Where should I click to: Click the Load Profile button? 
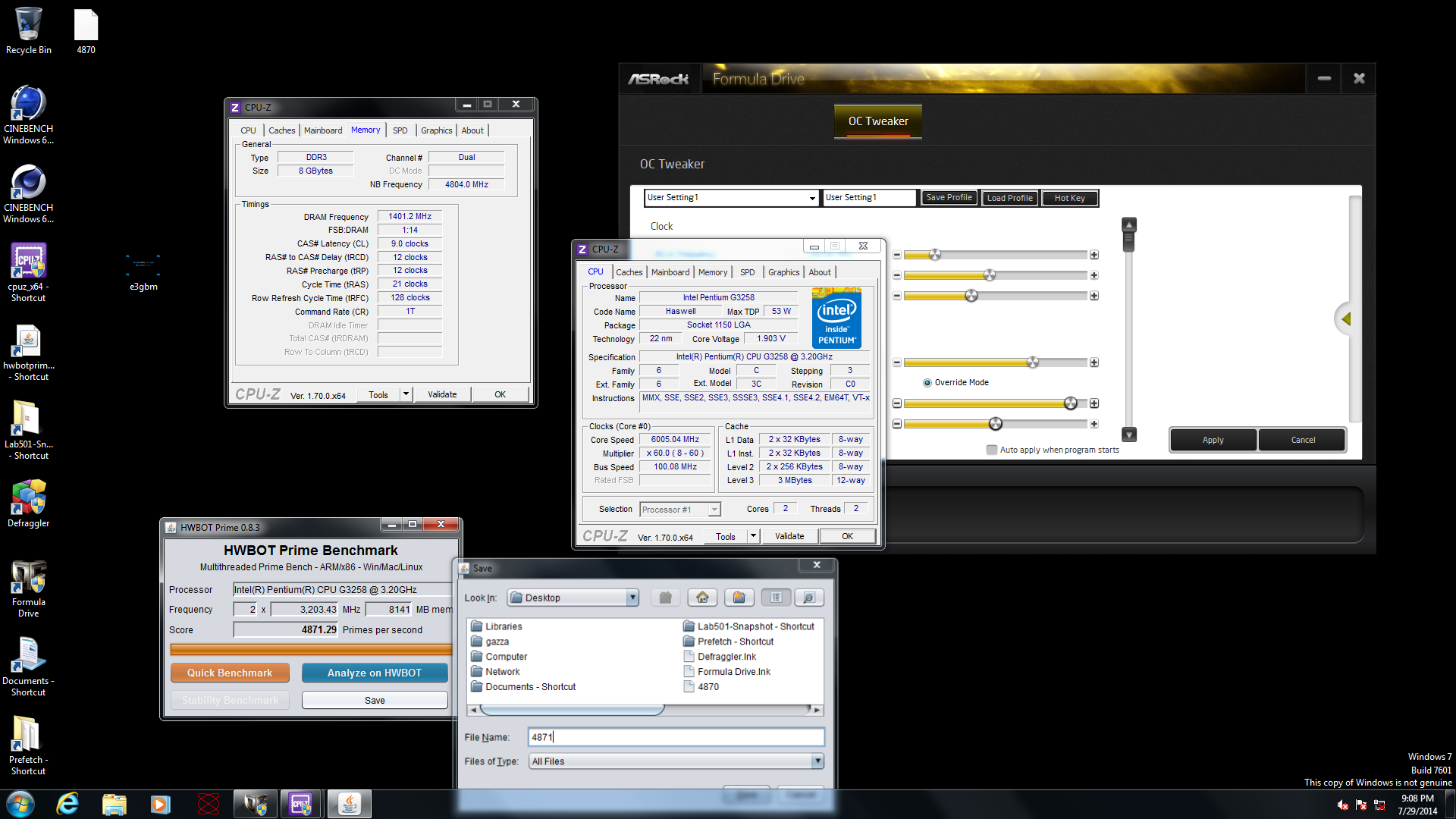tap(1009, 198)
